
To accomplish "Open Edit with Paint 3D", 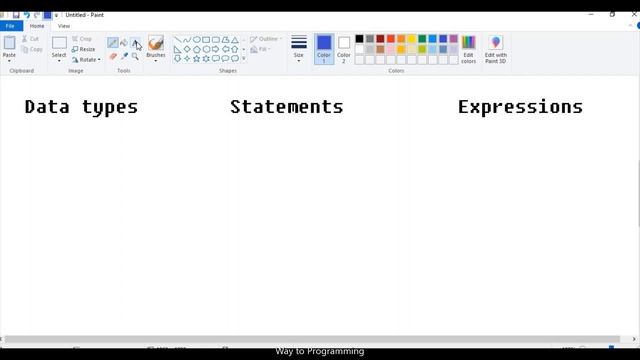I will coord(496,49).
